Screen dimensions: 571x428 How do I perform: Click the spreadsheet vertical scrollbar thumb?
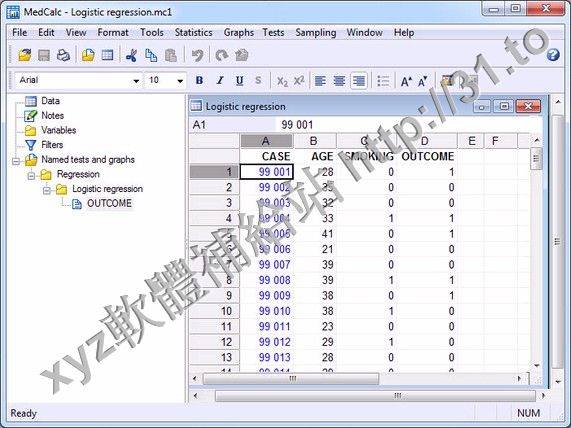pos(536,158)
